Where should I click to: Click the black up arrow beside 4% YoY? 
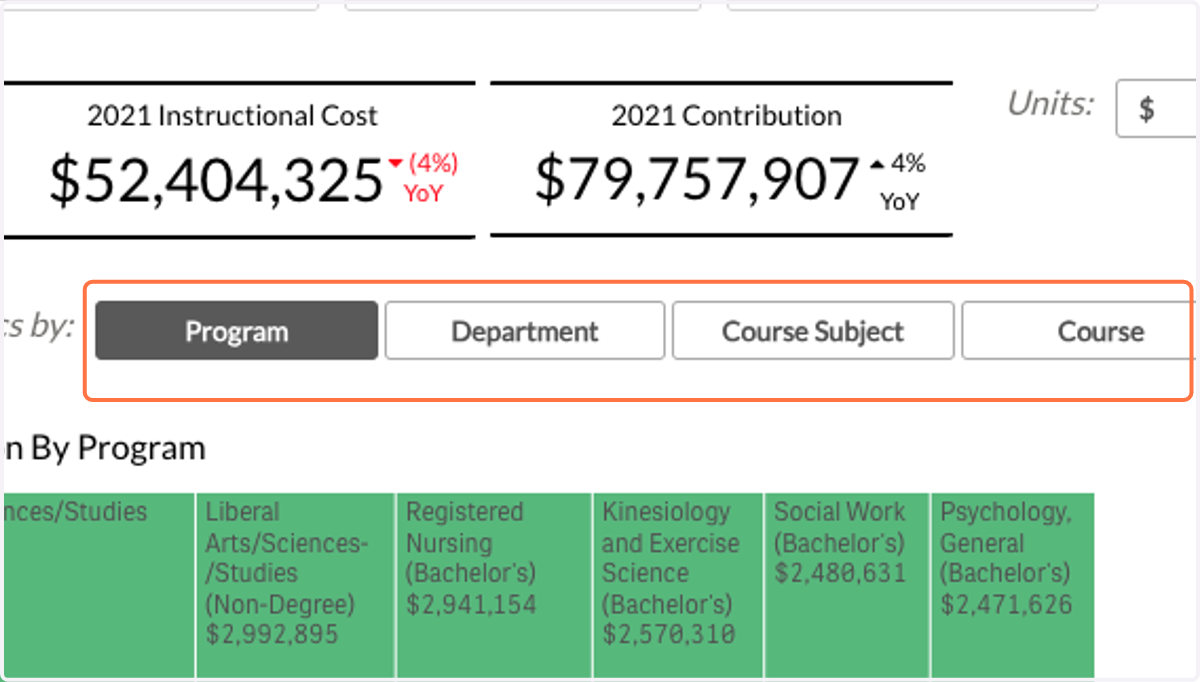pos(877,164)
